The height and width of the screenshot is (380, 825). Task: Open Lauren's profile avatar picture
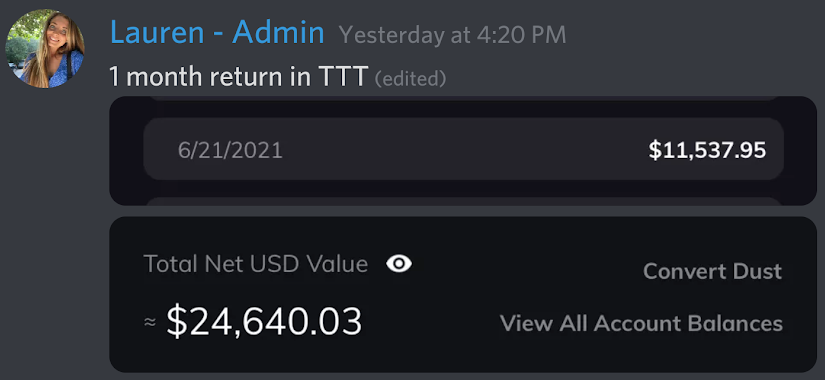[x=45, y=48]
